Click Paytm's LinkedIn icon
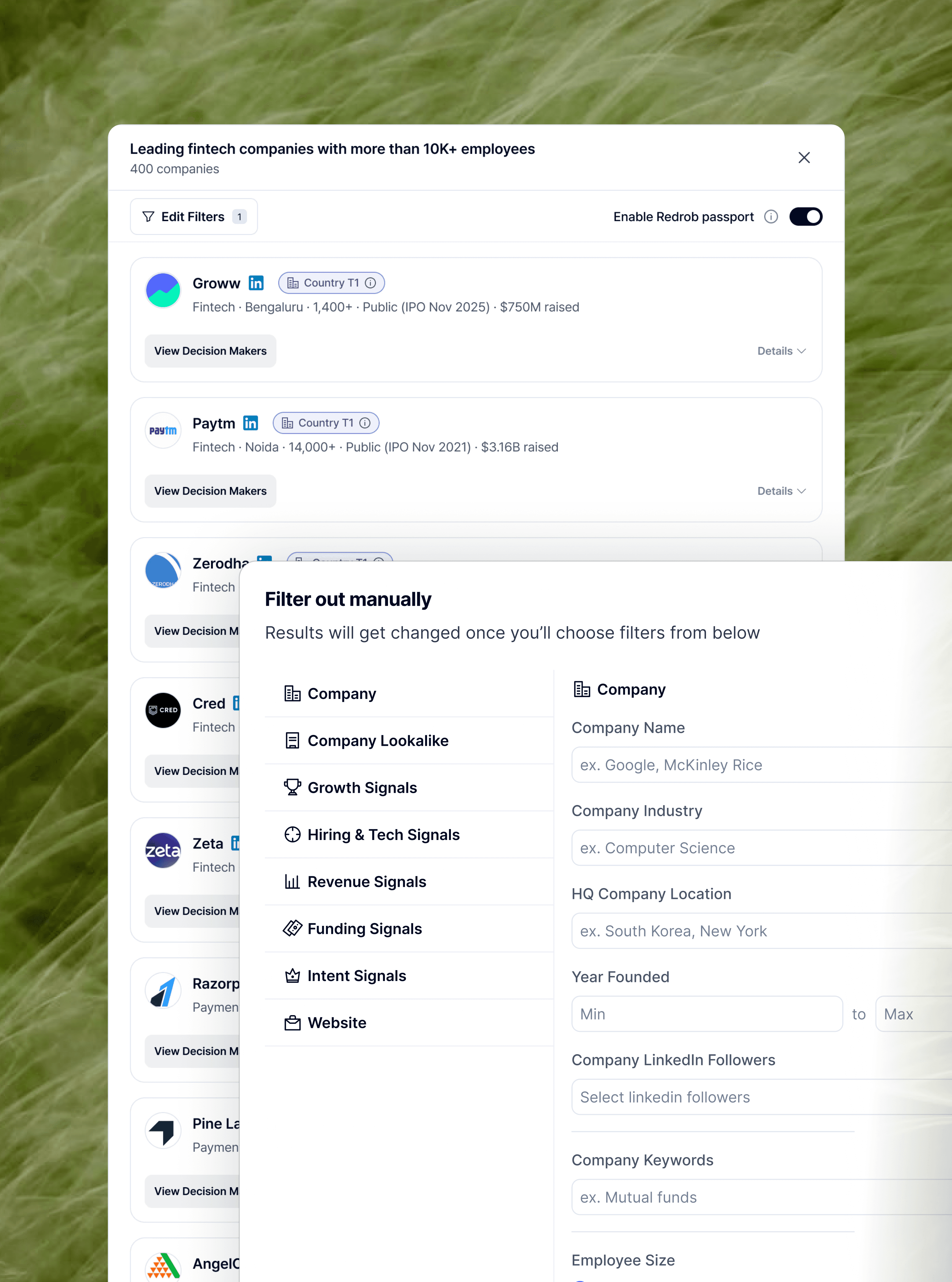952x1282 pixels. coord(251,423)
